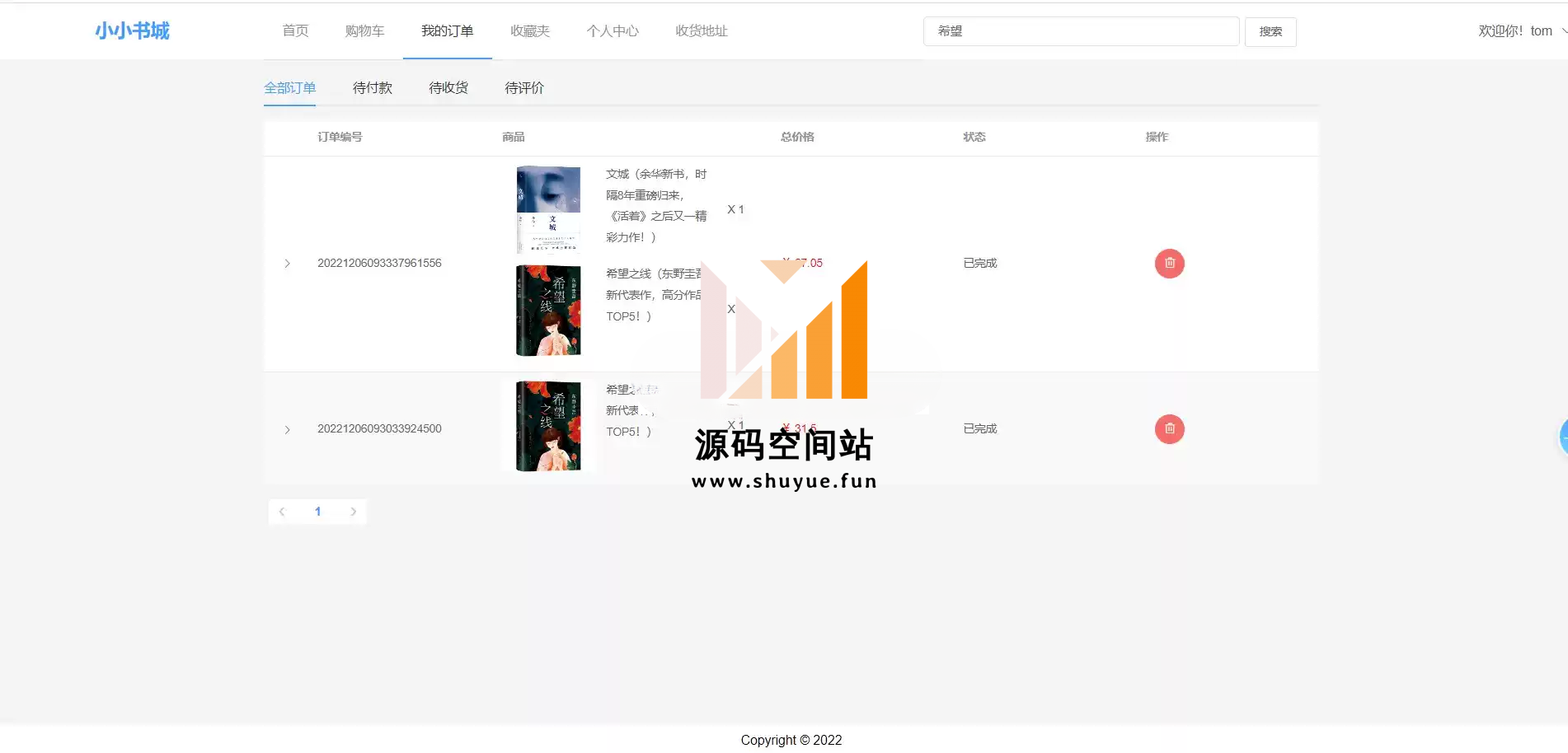
Task: Click 希望之线 cover in first order
Action: 548,311
